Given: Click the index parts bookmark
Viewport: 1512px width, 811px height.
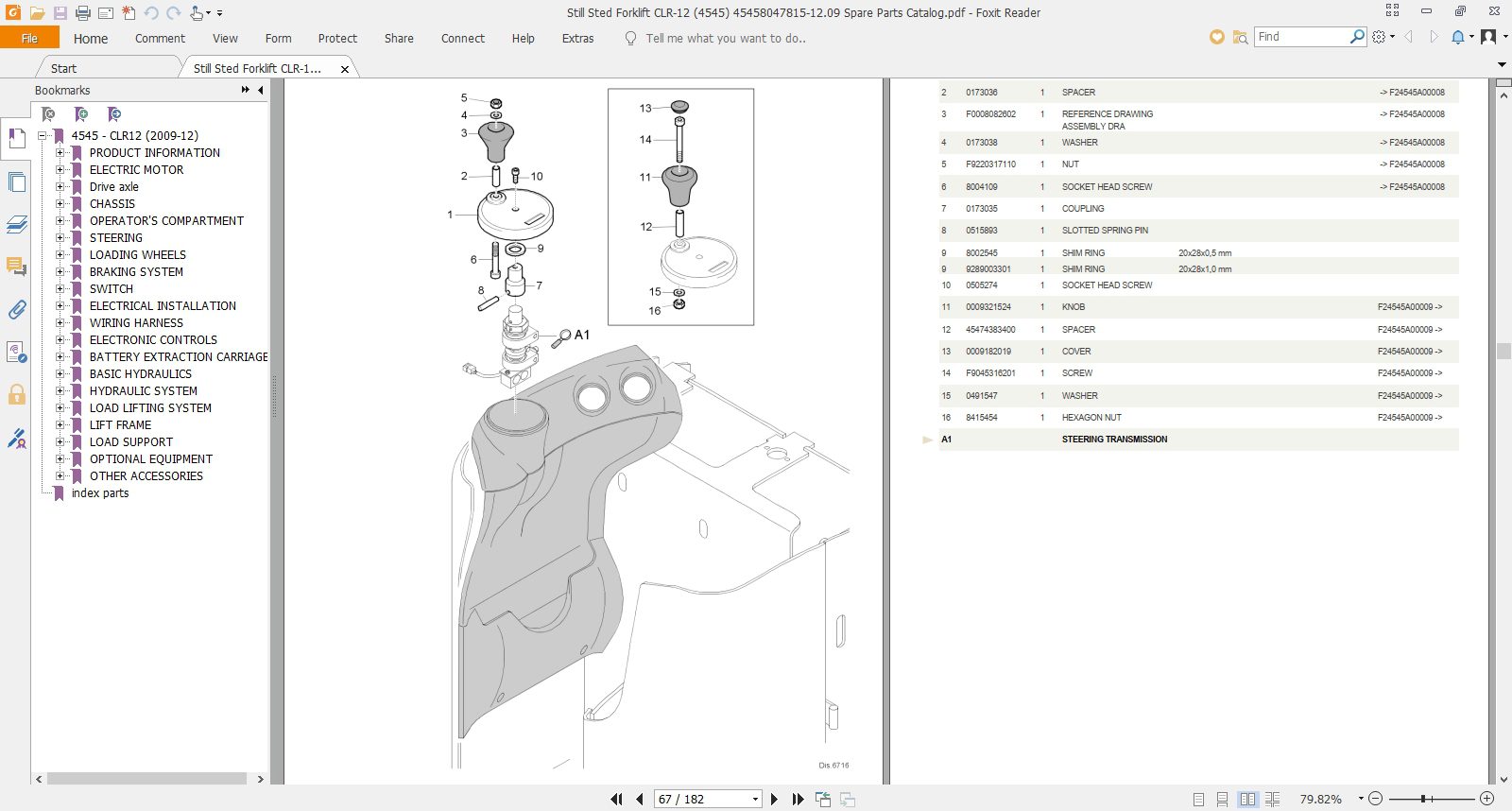Looking at the screenshot, I should pos(100,493).
